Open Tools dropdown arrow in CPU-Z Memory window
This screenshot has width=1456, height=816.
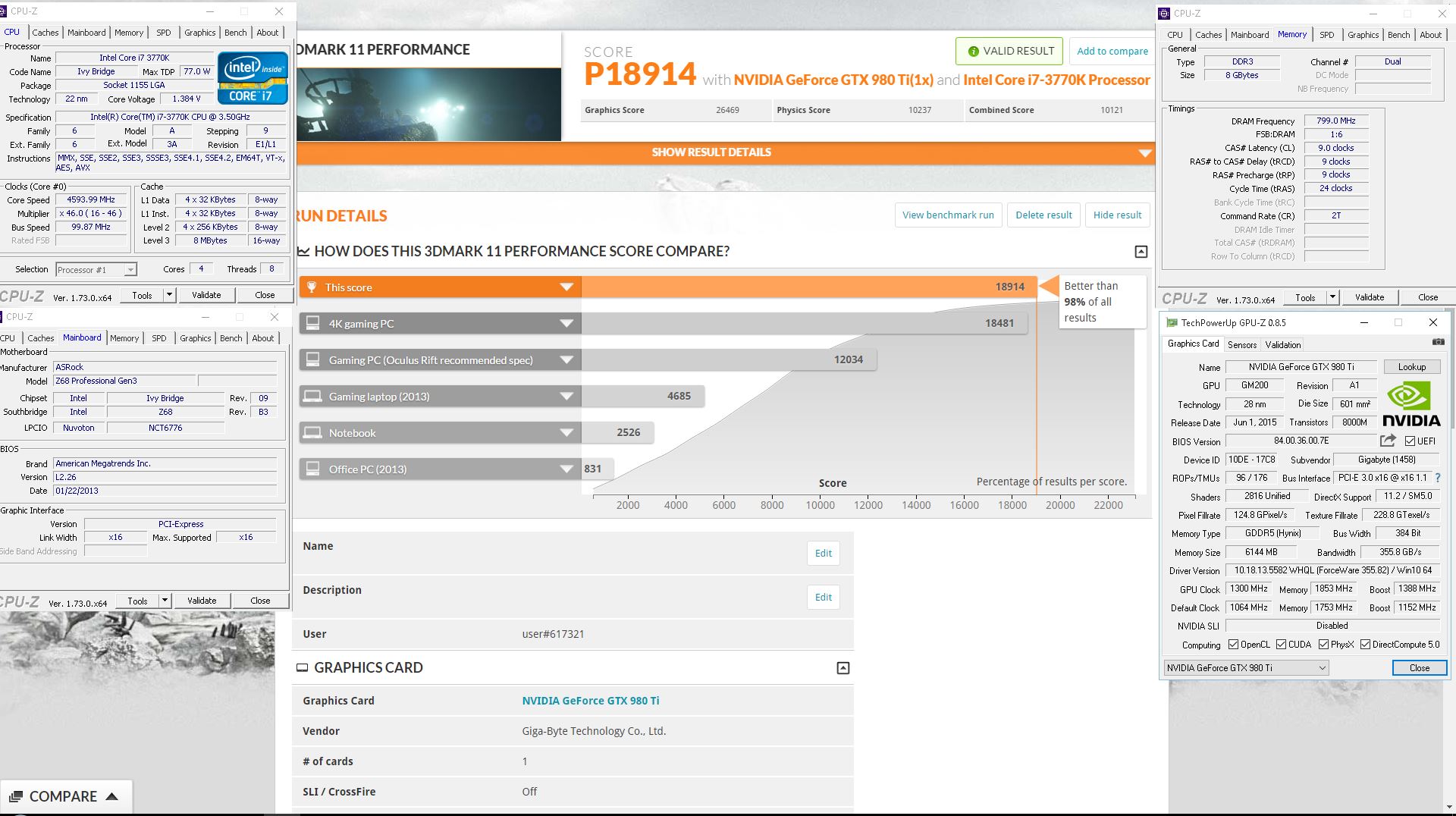tap(1332, 297)
